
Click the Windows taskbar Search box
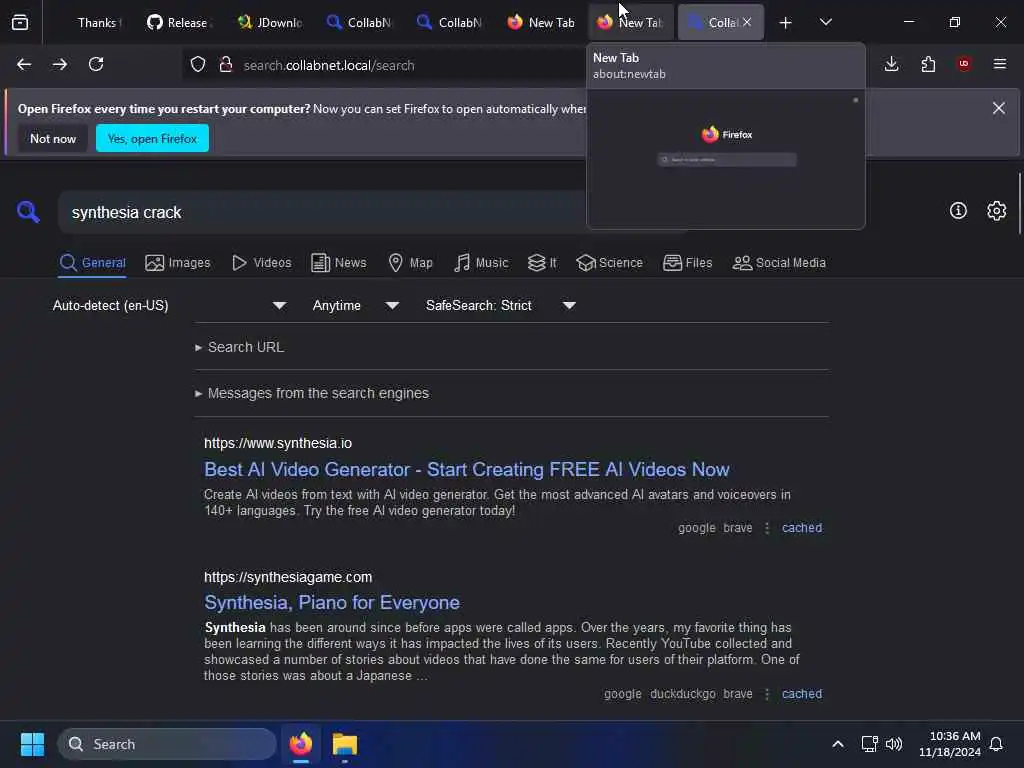click(x=167, y=744)
